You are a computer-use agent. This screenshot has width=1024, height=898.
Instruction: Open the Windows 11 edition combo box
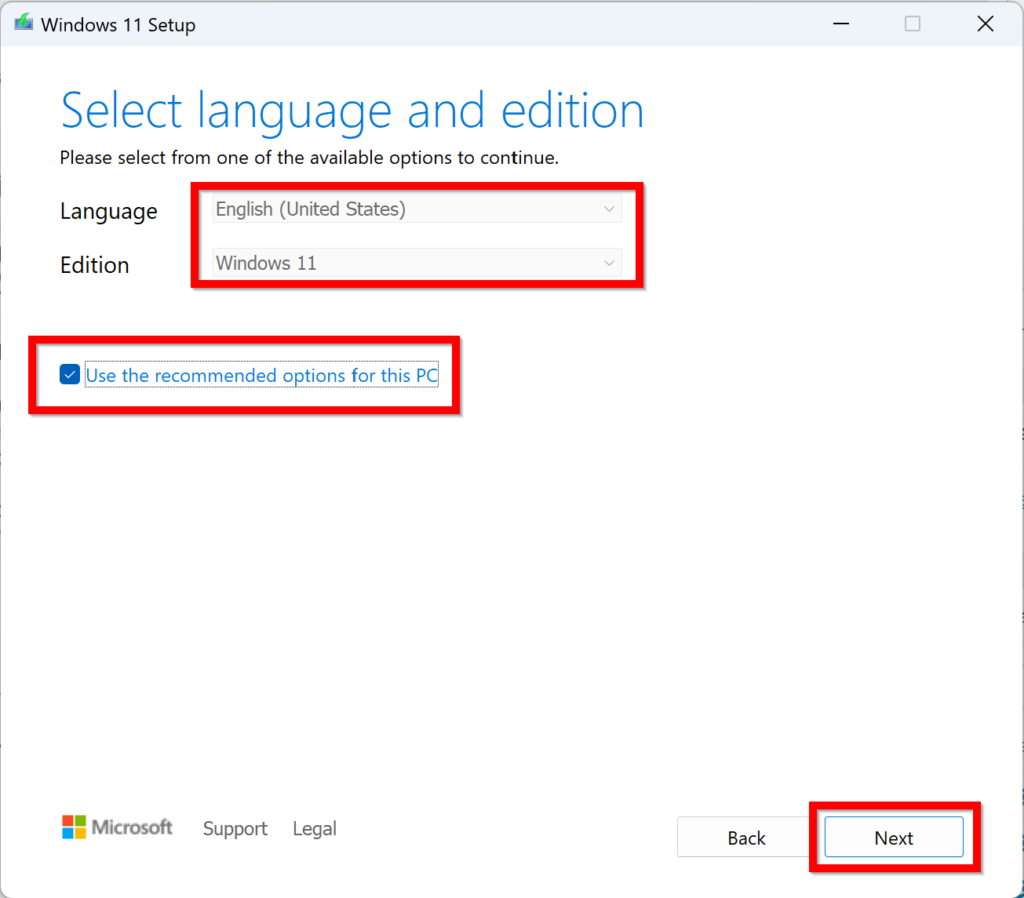coord(416,263)
